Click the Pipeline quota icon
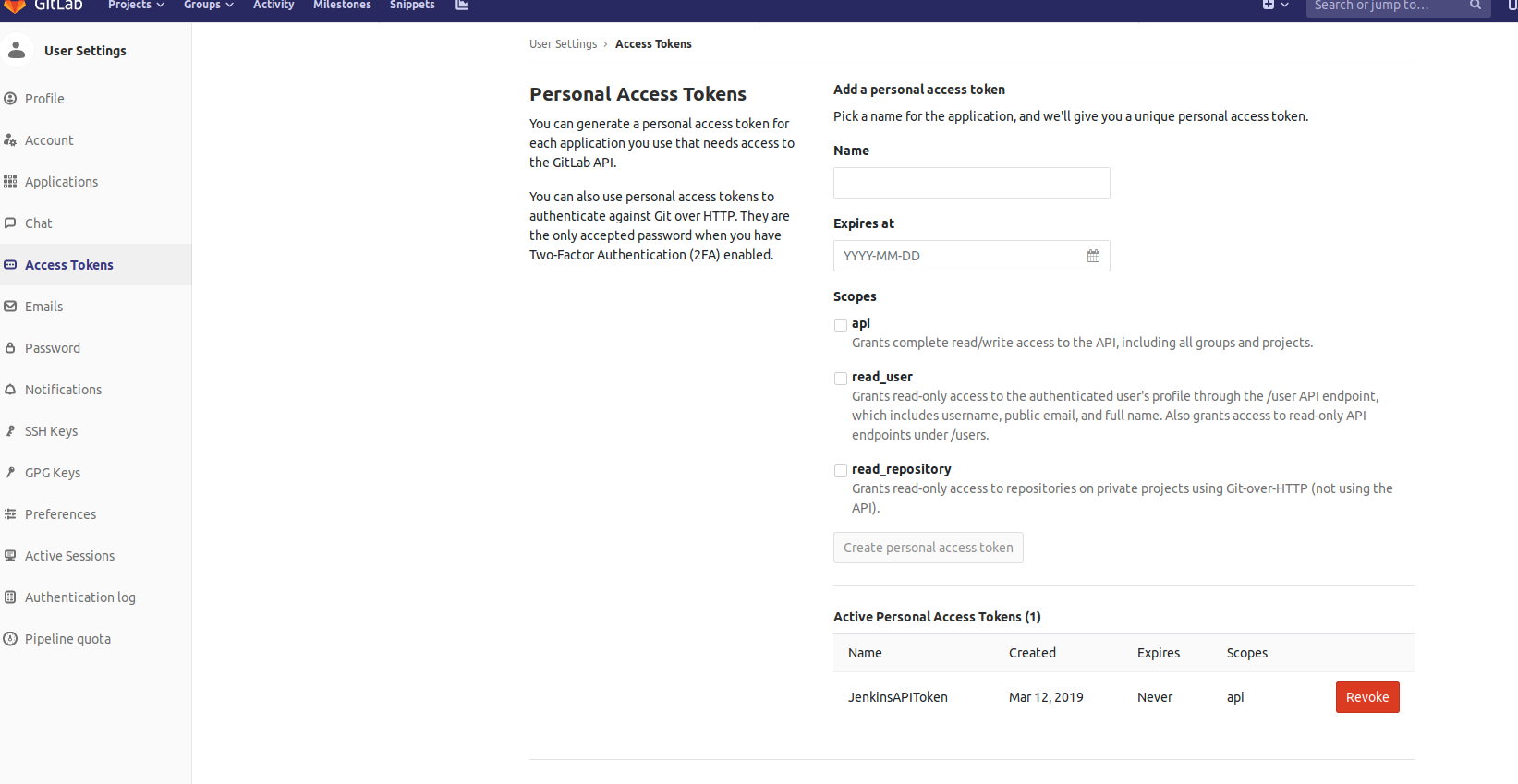The width and height of the screenshot is (1518, 784). pyautogui.click(x=10, y=639)
